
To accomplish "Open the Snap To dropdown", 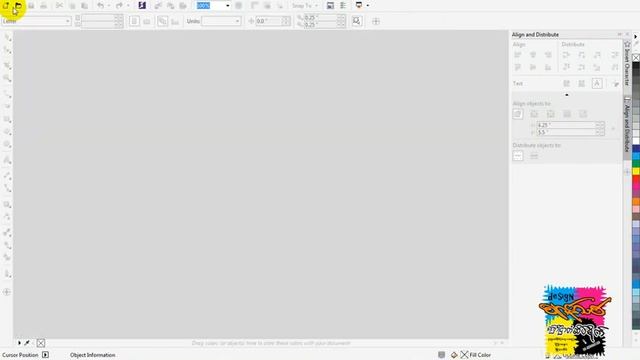I will coord(316,6).
